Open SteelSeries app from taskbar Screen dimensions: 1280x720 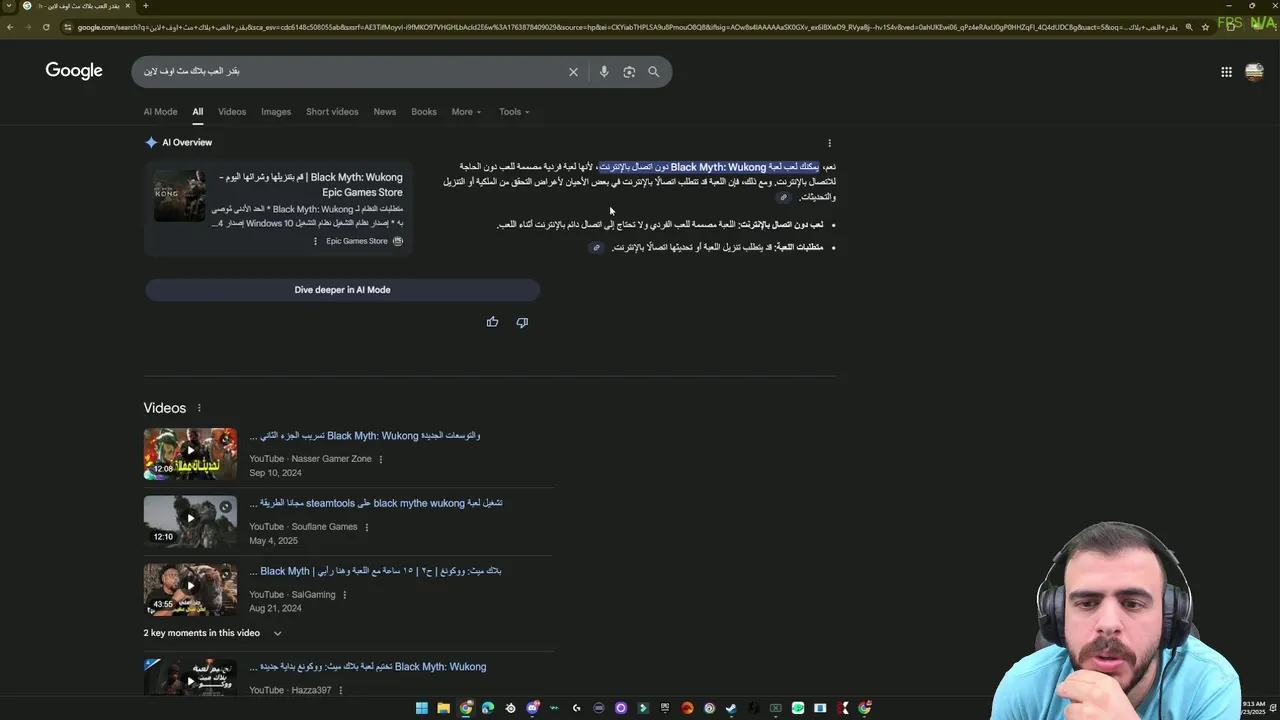tap(510, 708)
